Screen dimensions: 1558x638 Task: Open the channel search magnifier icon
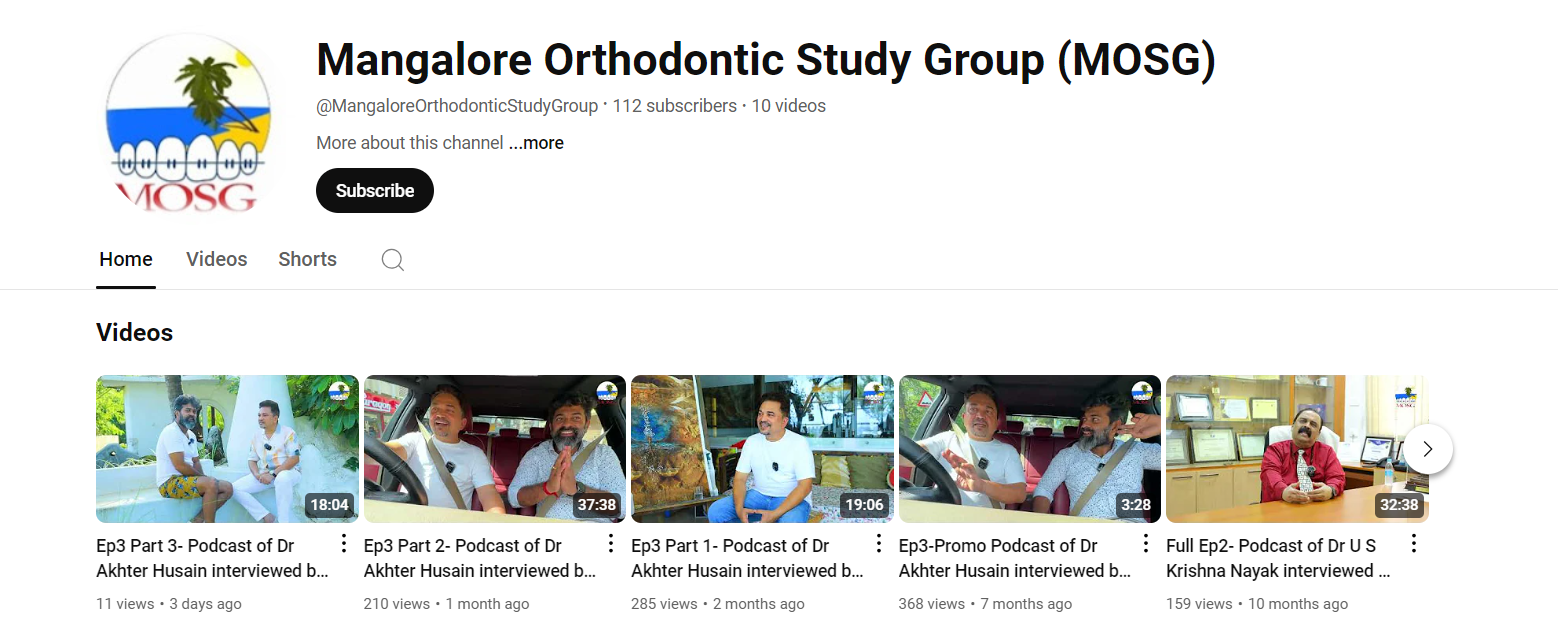(x=393, y=260)
